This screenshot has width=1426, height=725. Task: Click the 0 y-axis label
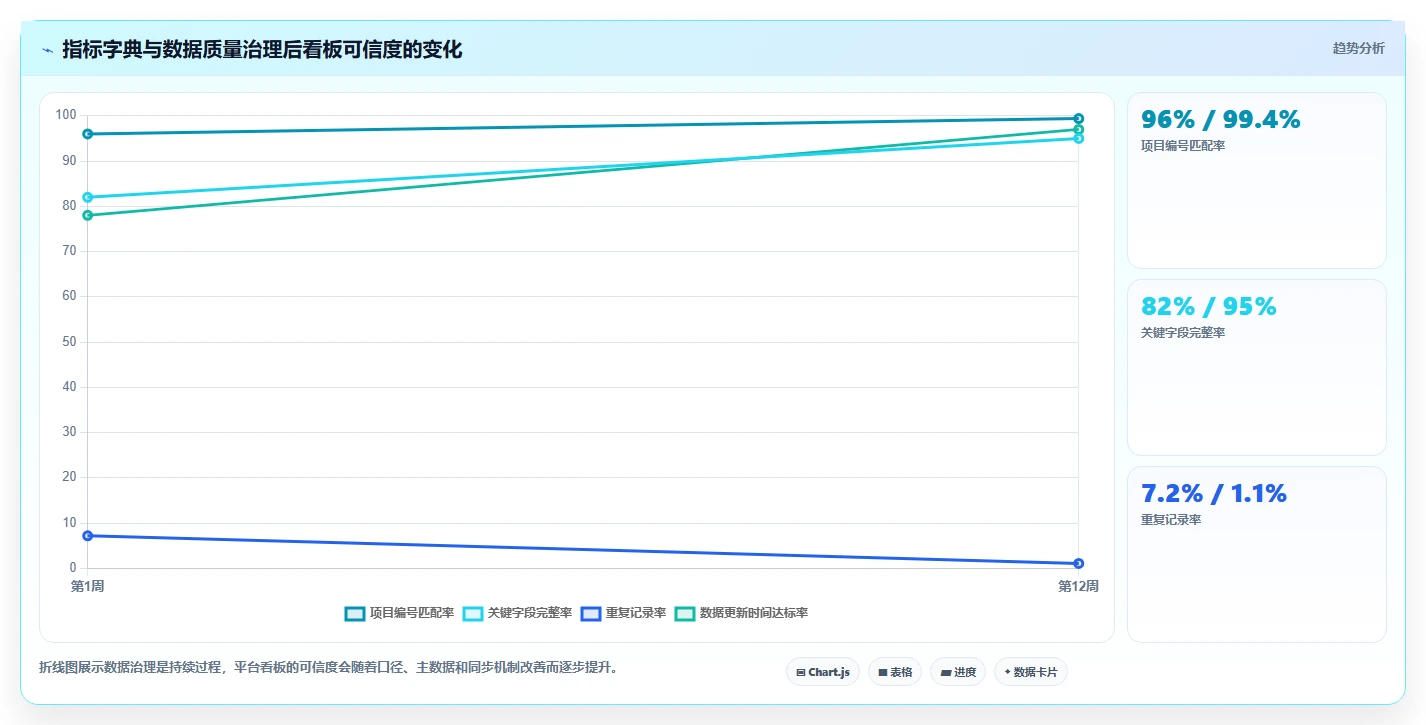(73, 568)
